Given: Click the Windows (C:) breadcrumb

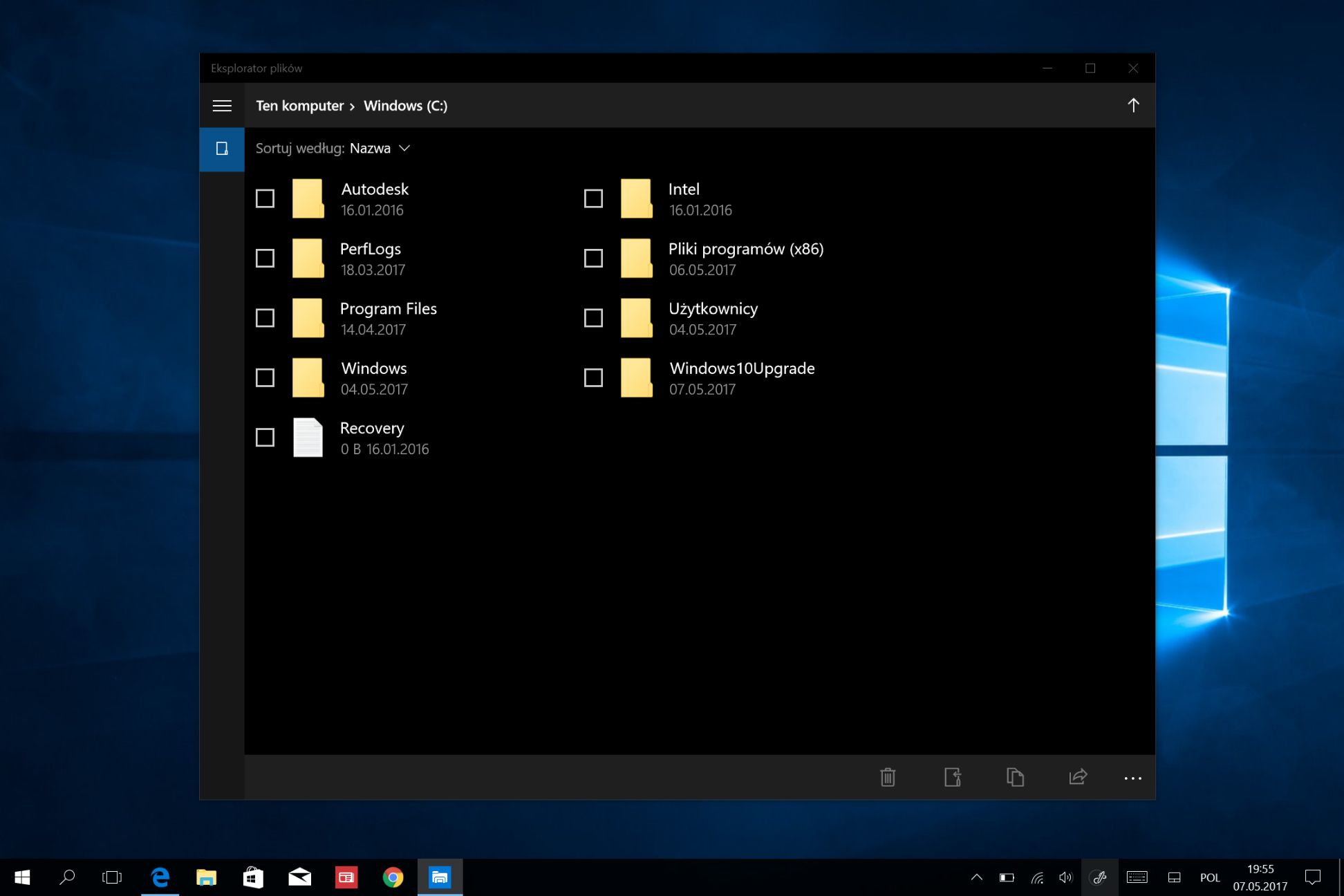Looking at the screenshot, I should (x=405, y=106).
